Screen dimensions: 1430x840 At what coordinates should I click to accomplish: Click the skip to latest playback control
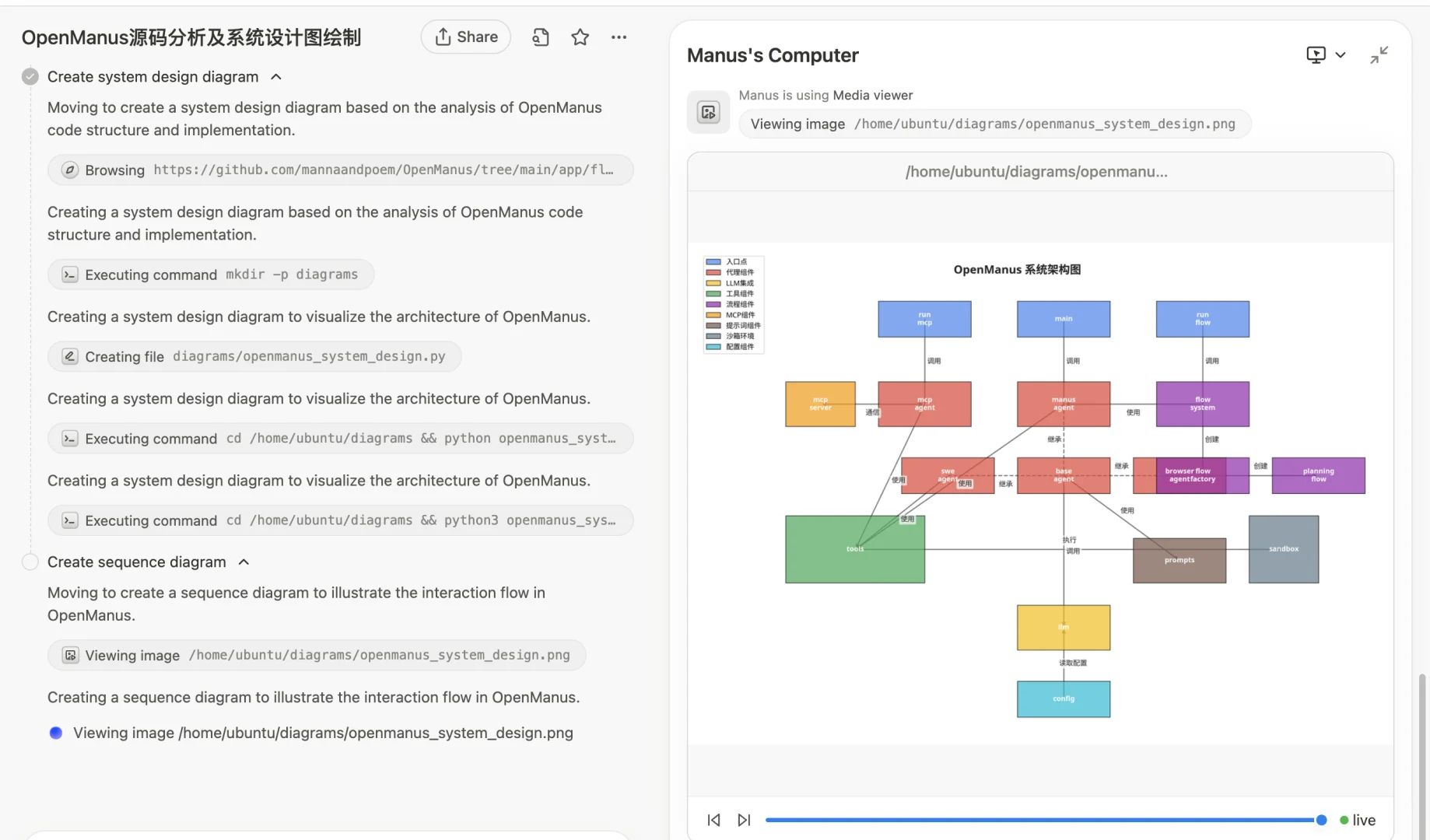pos(744,819)
